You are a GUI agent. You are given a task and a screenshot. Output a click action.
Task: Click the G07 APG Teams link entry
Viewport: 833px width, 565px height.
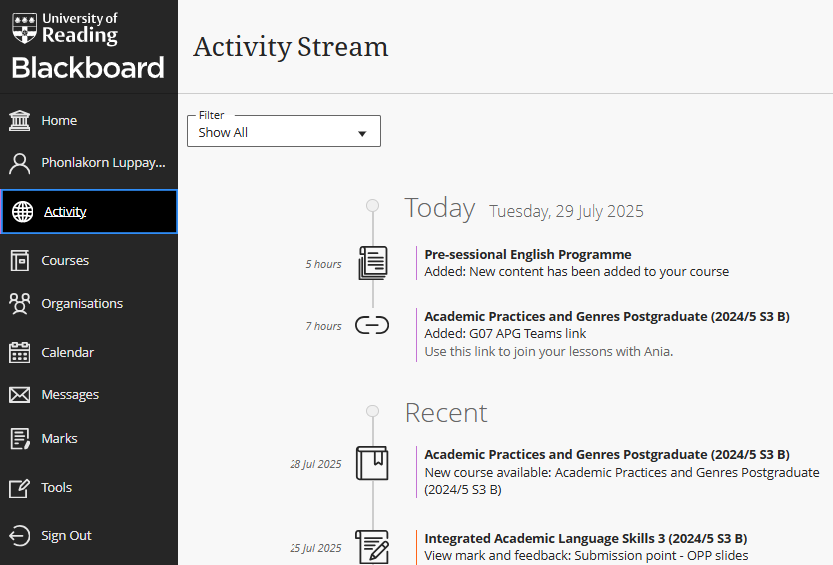pos(505,333)
